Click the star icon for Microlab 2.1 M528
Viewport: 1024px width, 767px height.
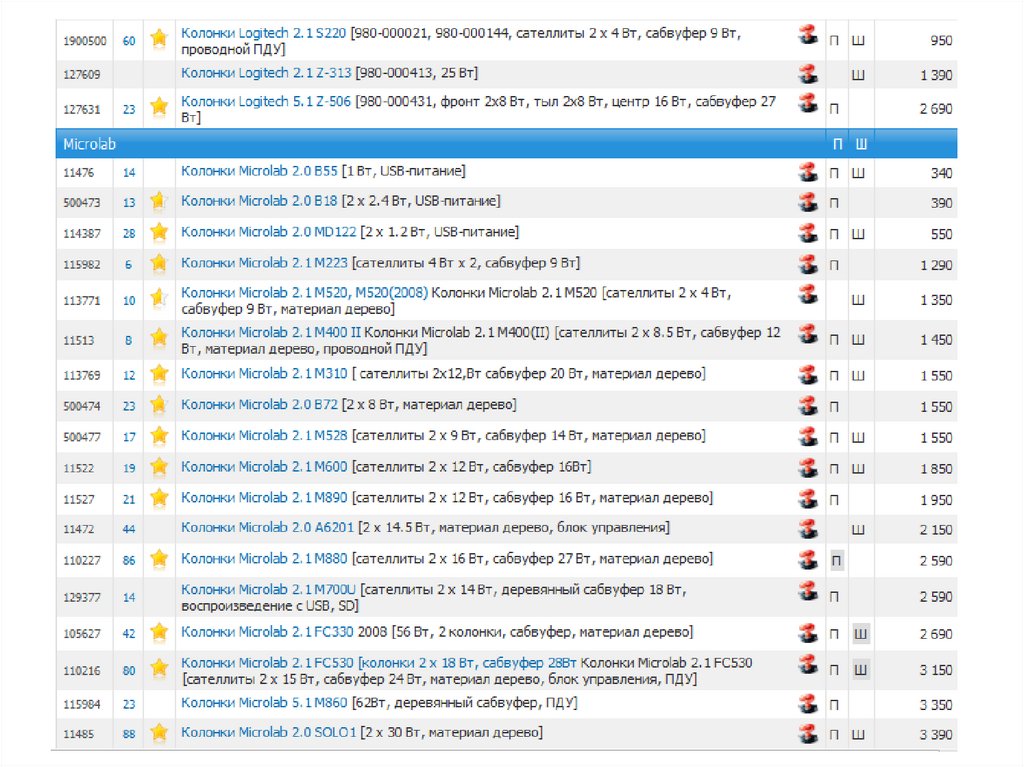[159, 436]
